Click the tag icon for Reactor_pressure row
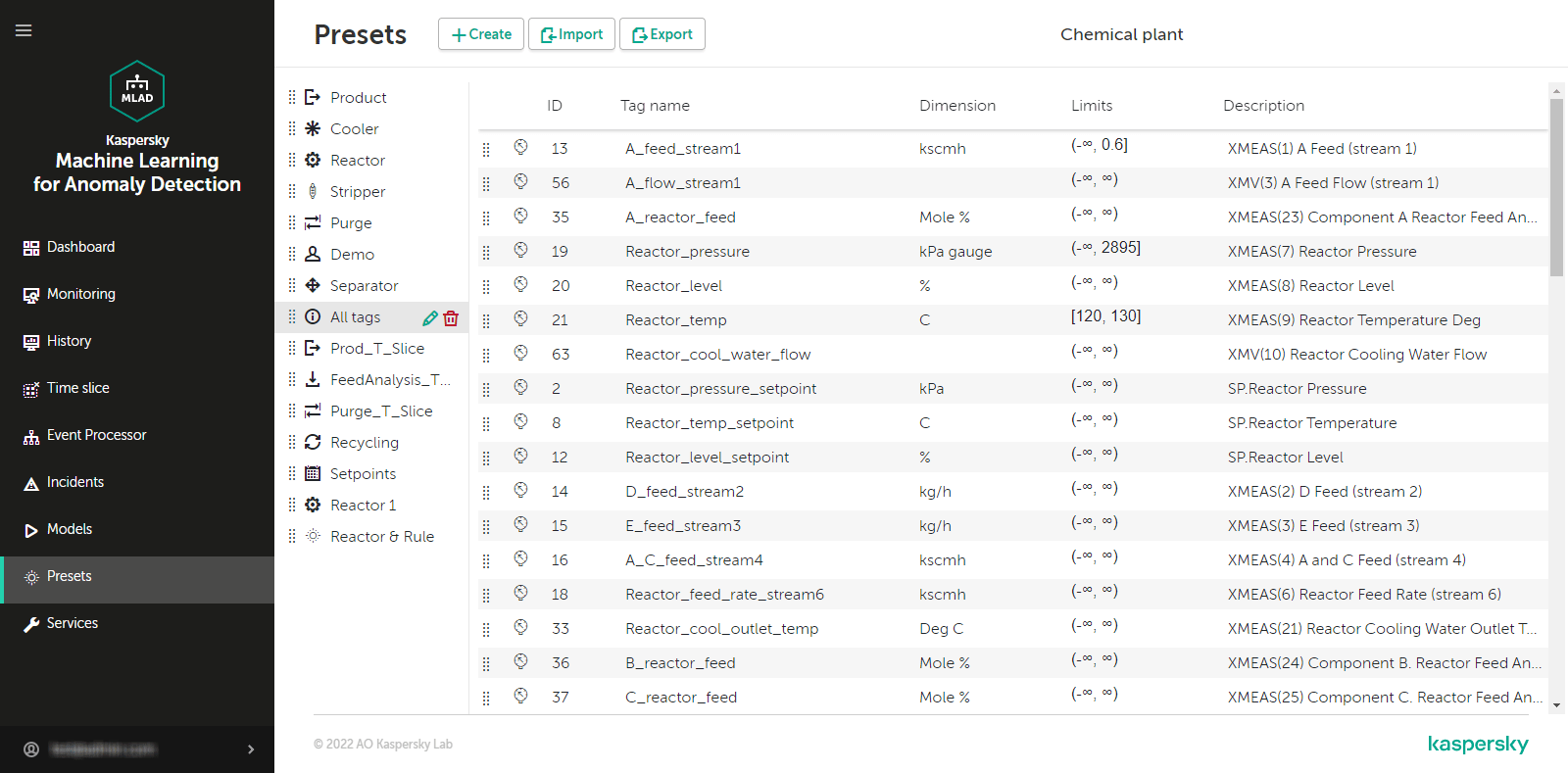1568x773 pixels. tap(520, 250)
